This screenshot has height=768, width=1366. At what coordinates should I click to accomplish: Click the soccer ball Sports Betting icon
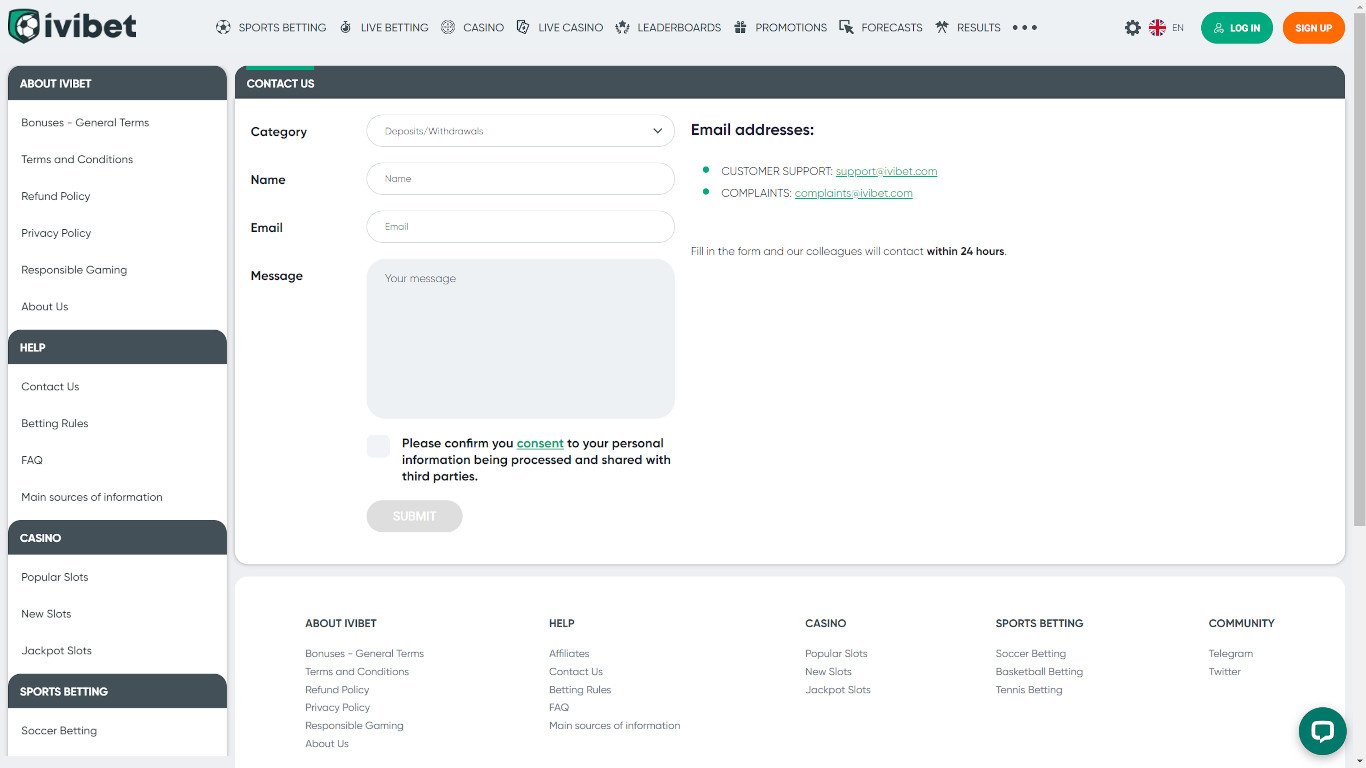(223, 27)
